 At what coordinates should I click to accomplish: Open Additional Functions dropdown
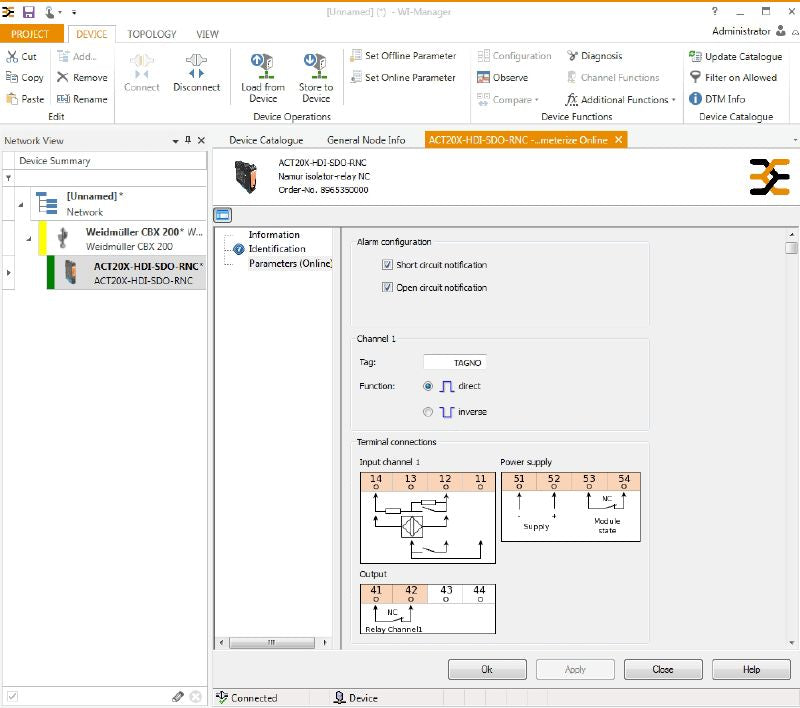click(673, 100)
